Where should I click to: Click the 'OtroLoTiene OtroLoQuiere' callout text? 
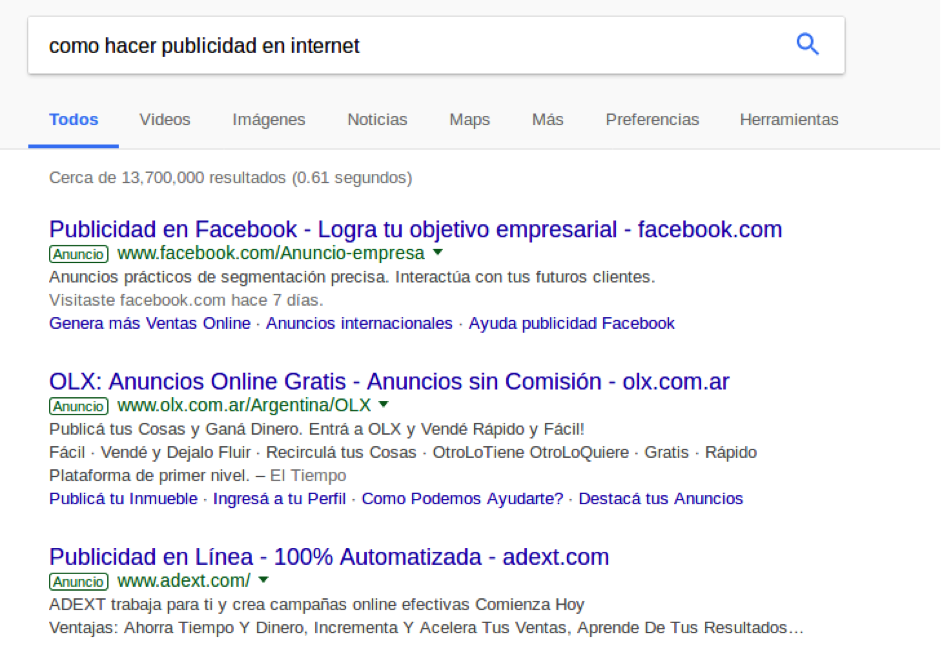click(x=531, y=452)
